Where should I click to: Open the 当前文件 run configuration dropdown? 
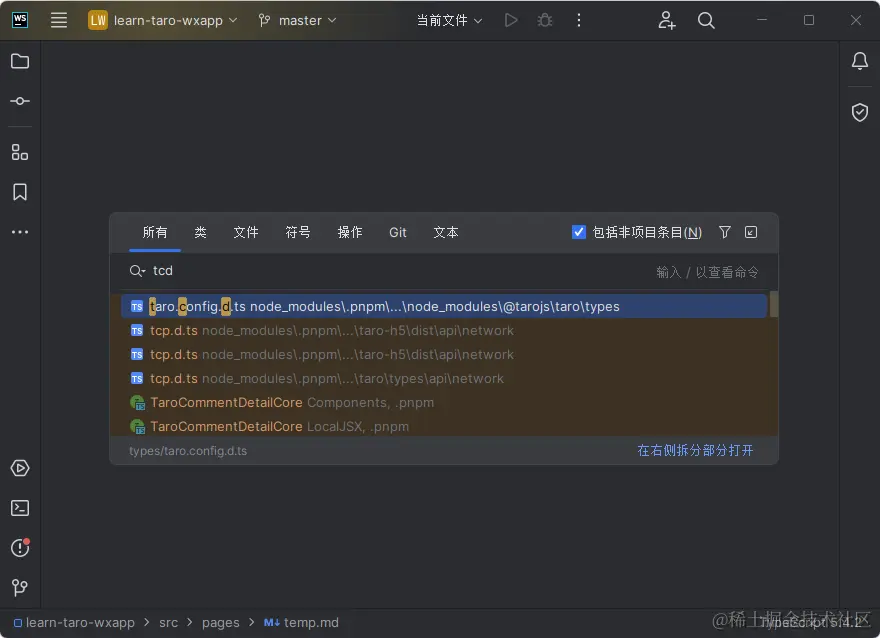(x=449, y=19)
